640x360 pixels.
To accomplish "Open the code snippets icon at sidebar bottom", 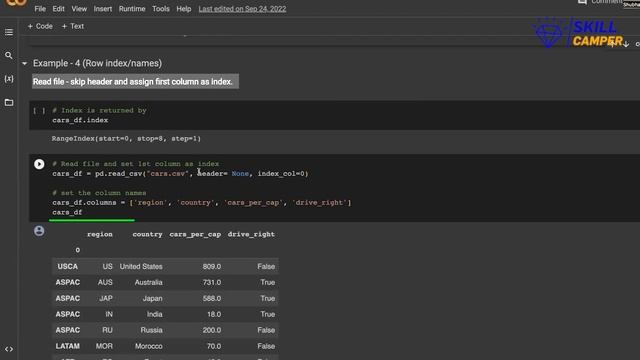I will [9, 349].
